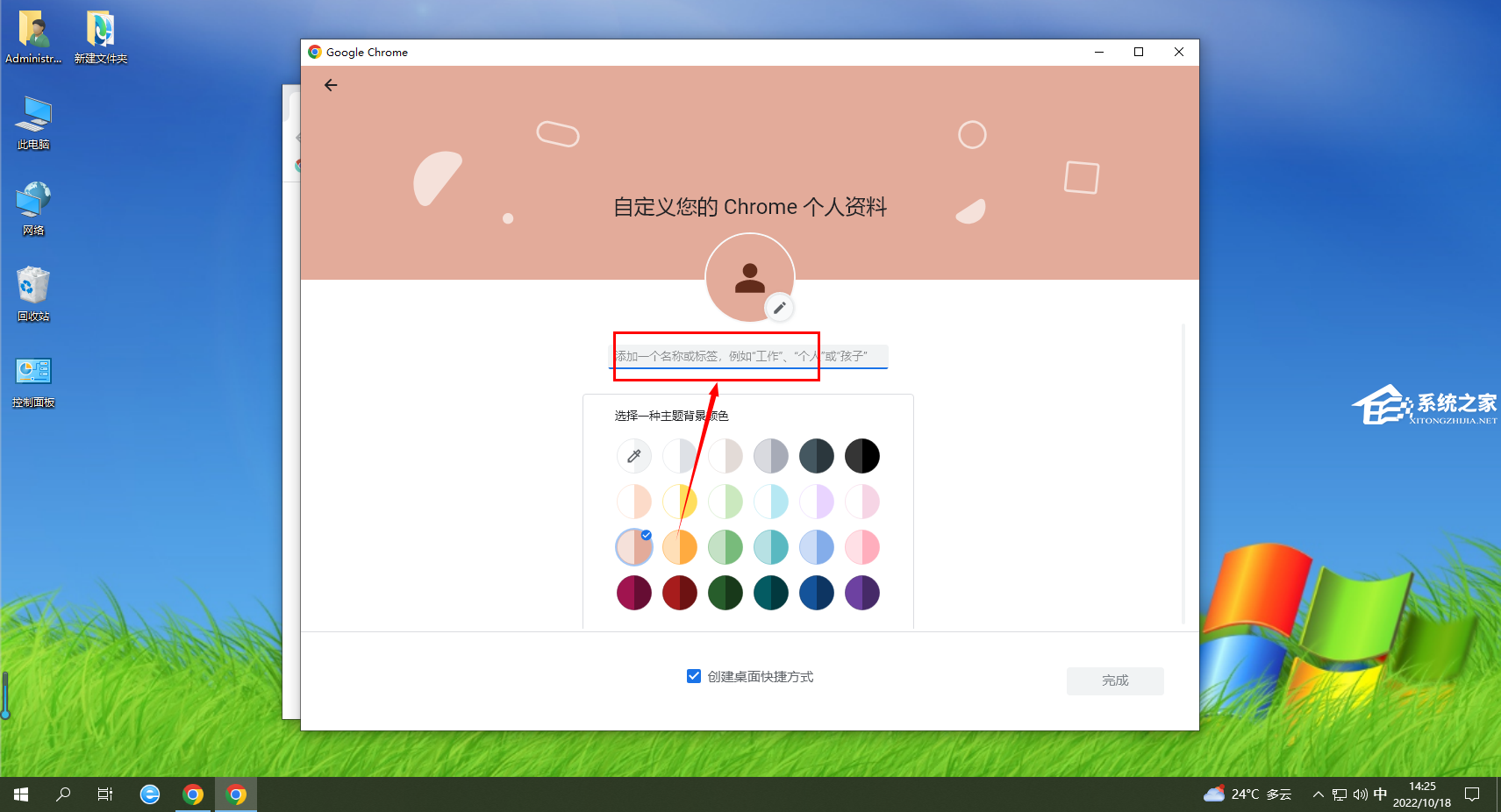Open taskbar search magnifier
Image resolution: width=1501 pixels, height=812 pixels.
tap(63, 794)
